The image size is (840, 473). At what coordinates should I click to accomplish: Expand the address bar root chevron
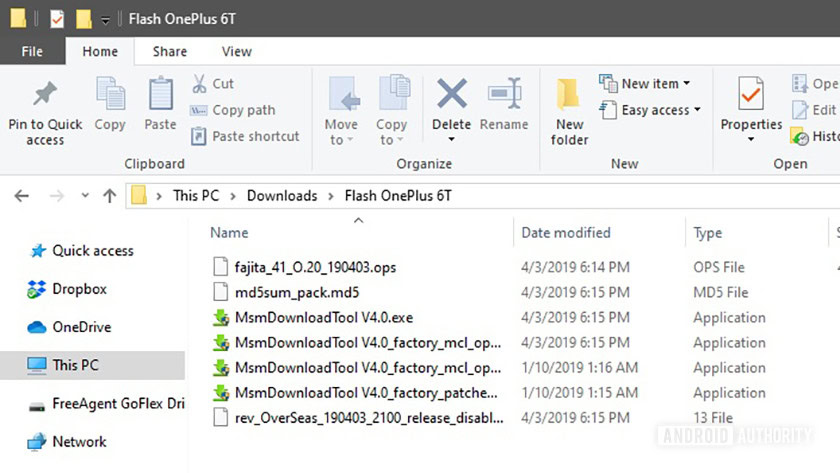tap(159, 197)
